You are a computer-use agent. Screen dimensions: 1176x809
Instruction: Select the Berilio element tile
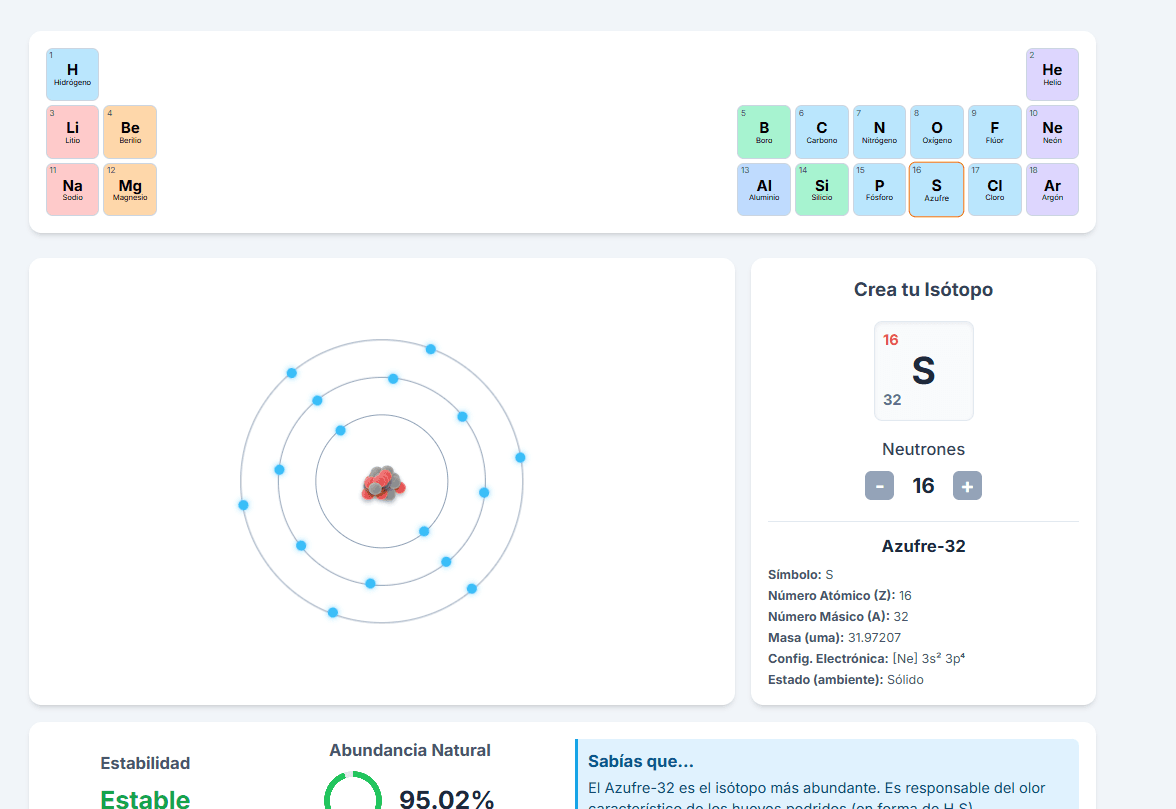[130, 132]
